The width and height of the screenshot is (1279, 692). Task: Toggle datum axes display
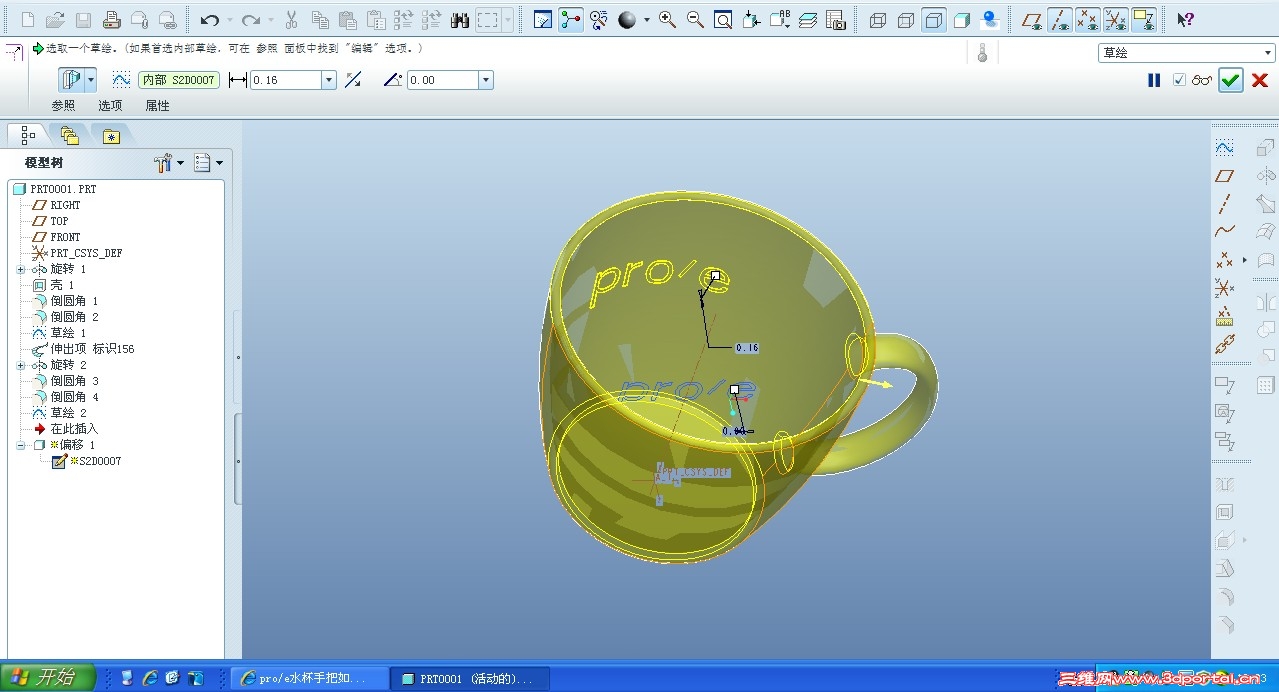(x=1060, y=19)
